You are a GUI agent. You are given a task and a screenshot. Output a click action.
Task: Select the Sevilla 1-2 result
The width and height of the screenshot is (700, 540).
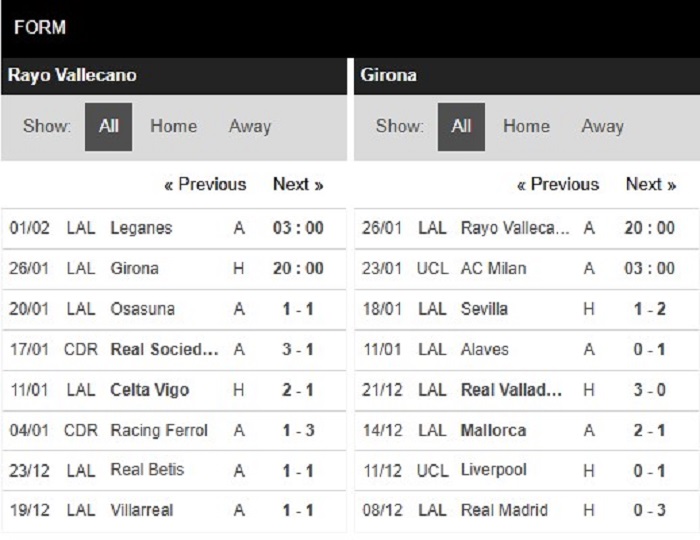click(527, 309)
